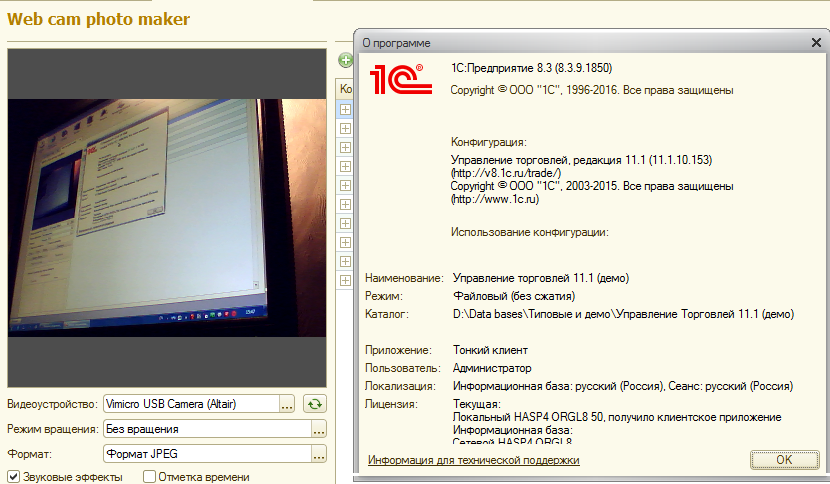Expand the eighth tree row plus icon
This screenshot has width=830, height=484.
(x=345, y=243)
